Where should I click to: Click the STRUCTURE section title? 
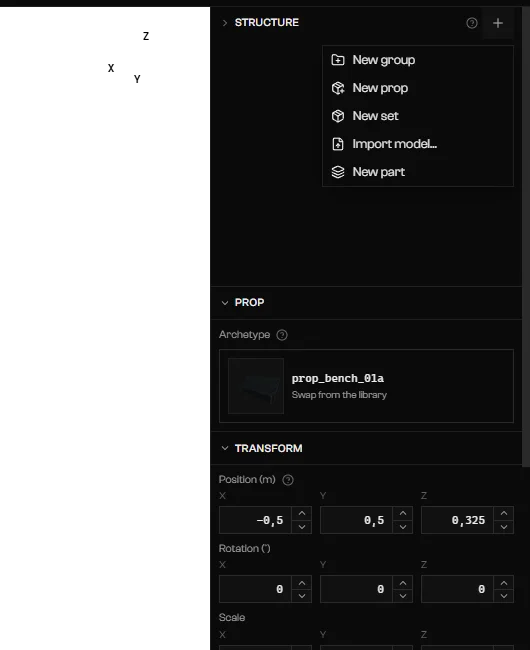267,22
